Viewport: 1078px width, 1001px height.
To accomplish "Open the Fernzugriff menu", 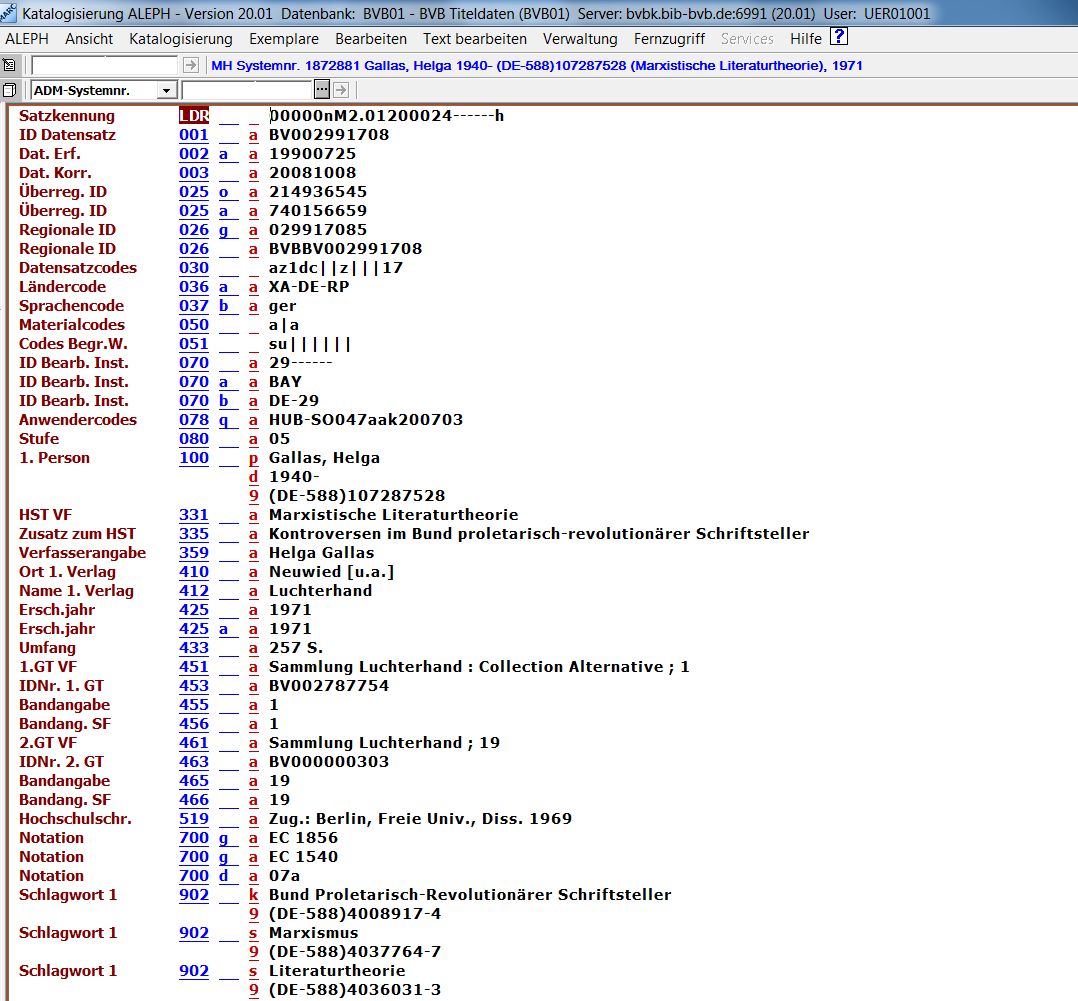I will pyautogui.click(x=669, y=39).
